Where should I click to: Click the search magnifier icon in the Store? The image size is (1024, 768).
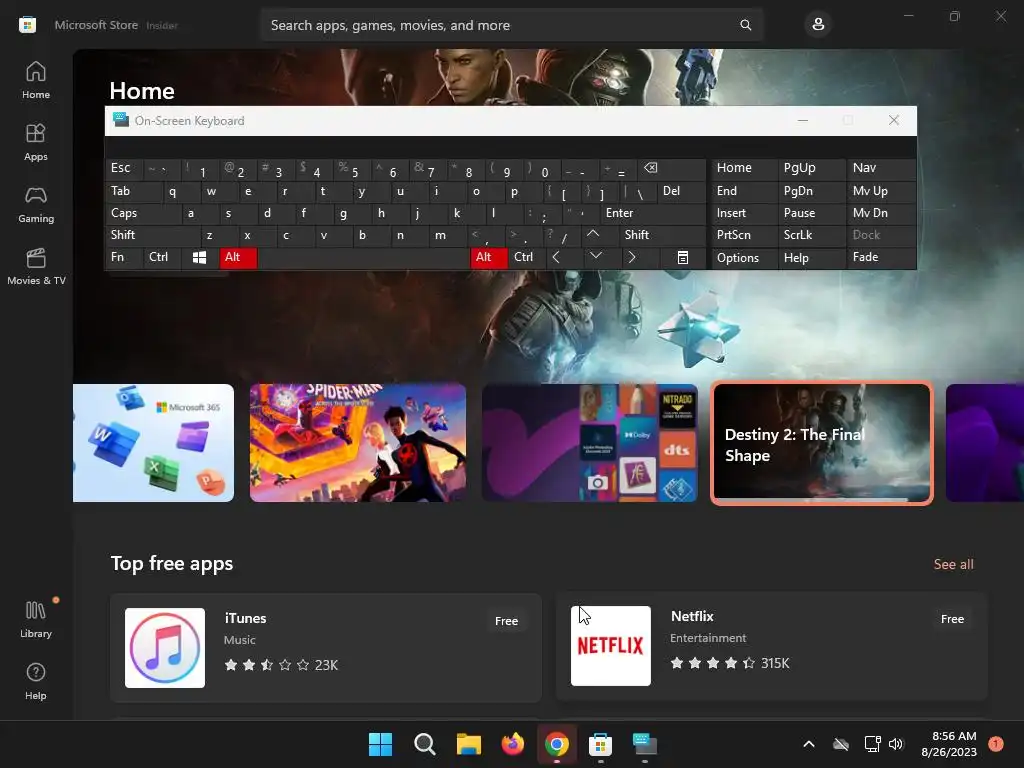745,25
